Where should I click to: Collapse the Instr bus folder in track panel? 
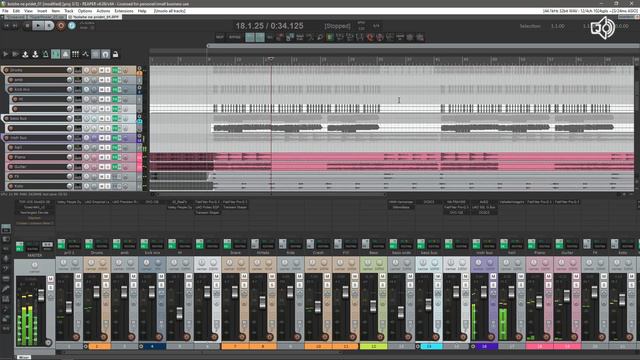(139, 136)
